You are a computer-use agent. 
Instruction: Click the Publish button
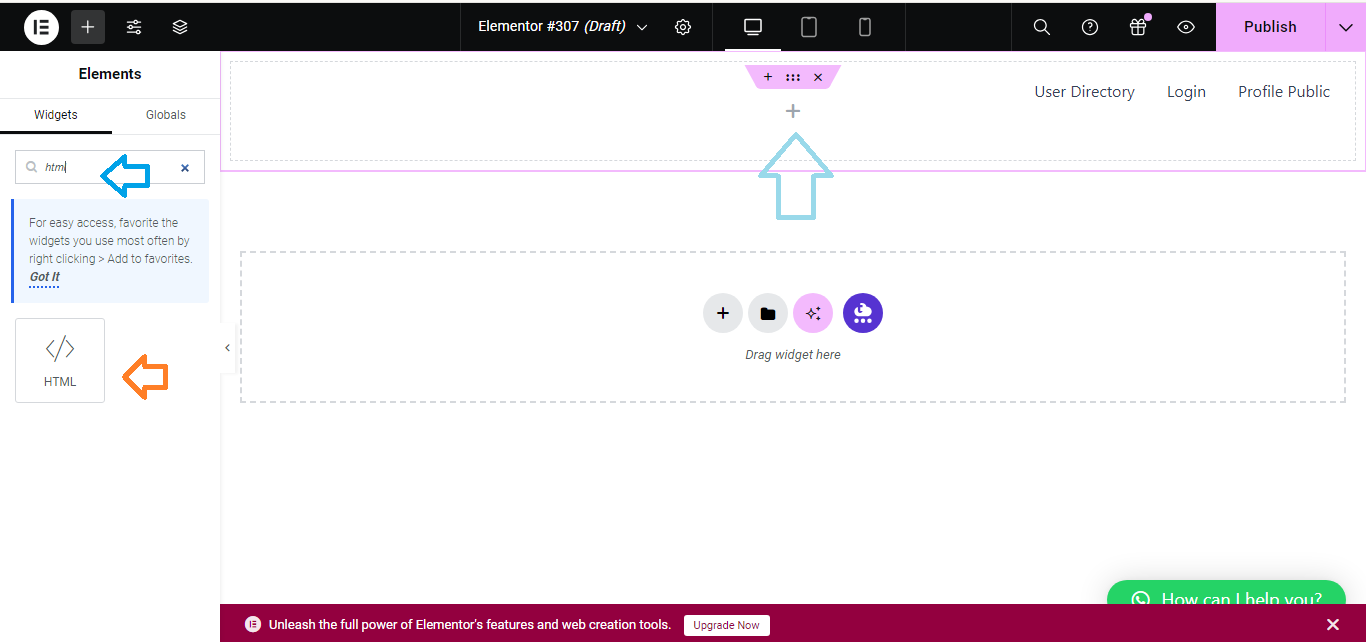pos(1270,27)
